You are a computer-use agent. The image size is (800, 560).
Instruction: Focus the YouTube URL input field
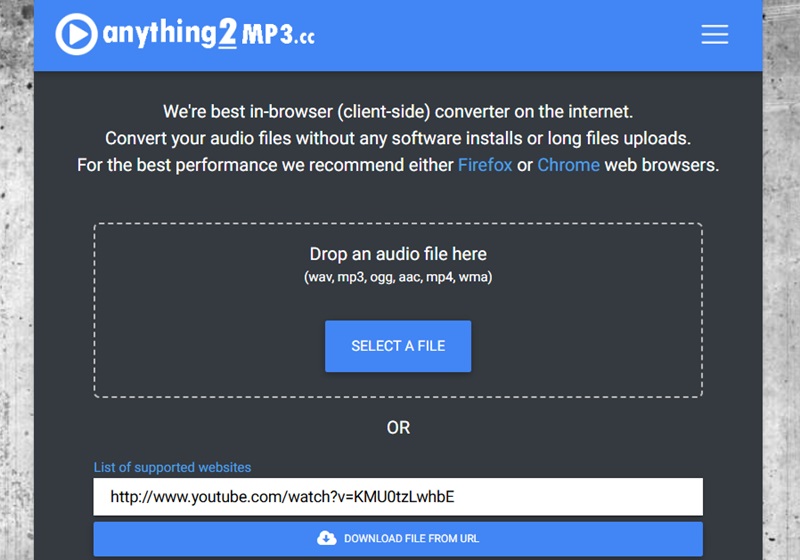pos(398,497)
